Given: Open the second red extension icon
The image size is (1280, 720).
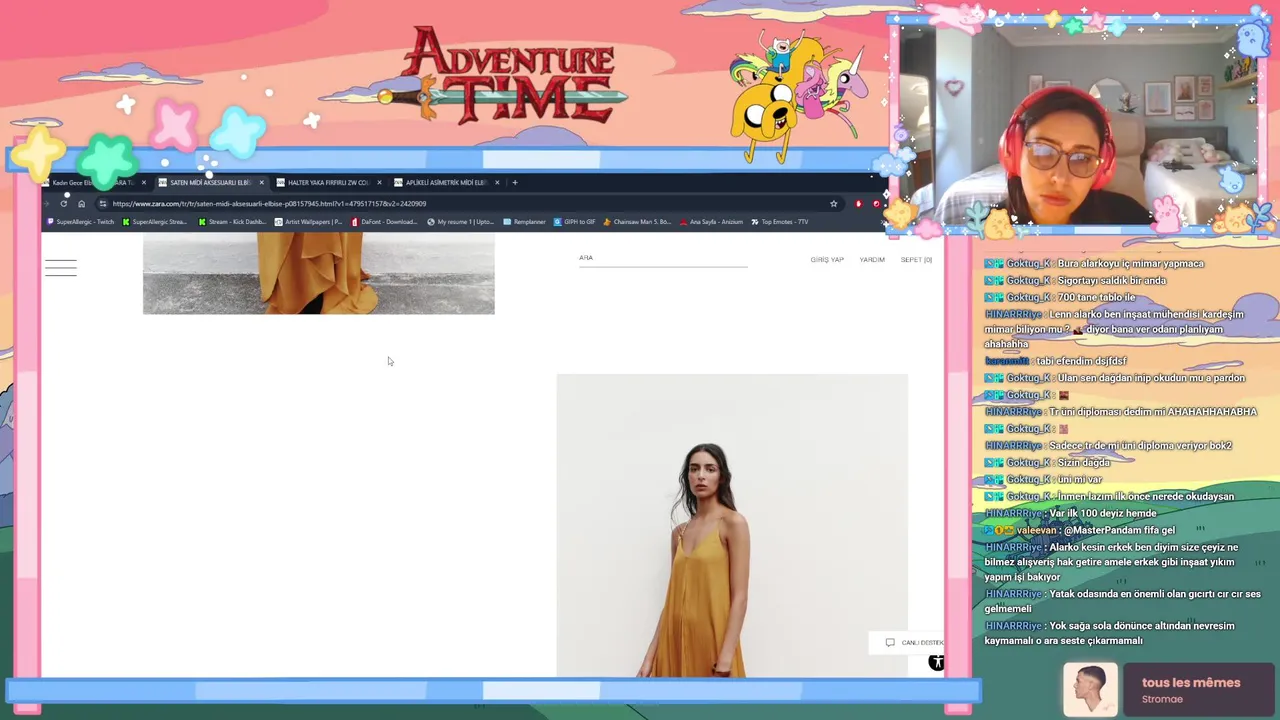Looking at the screenshot, I should pos(876,204).
